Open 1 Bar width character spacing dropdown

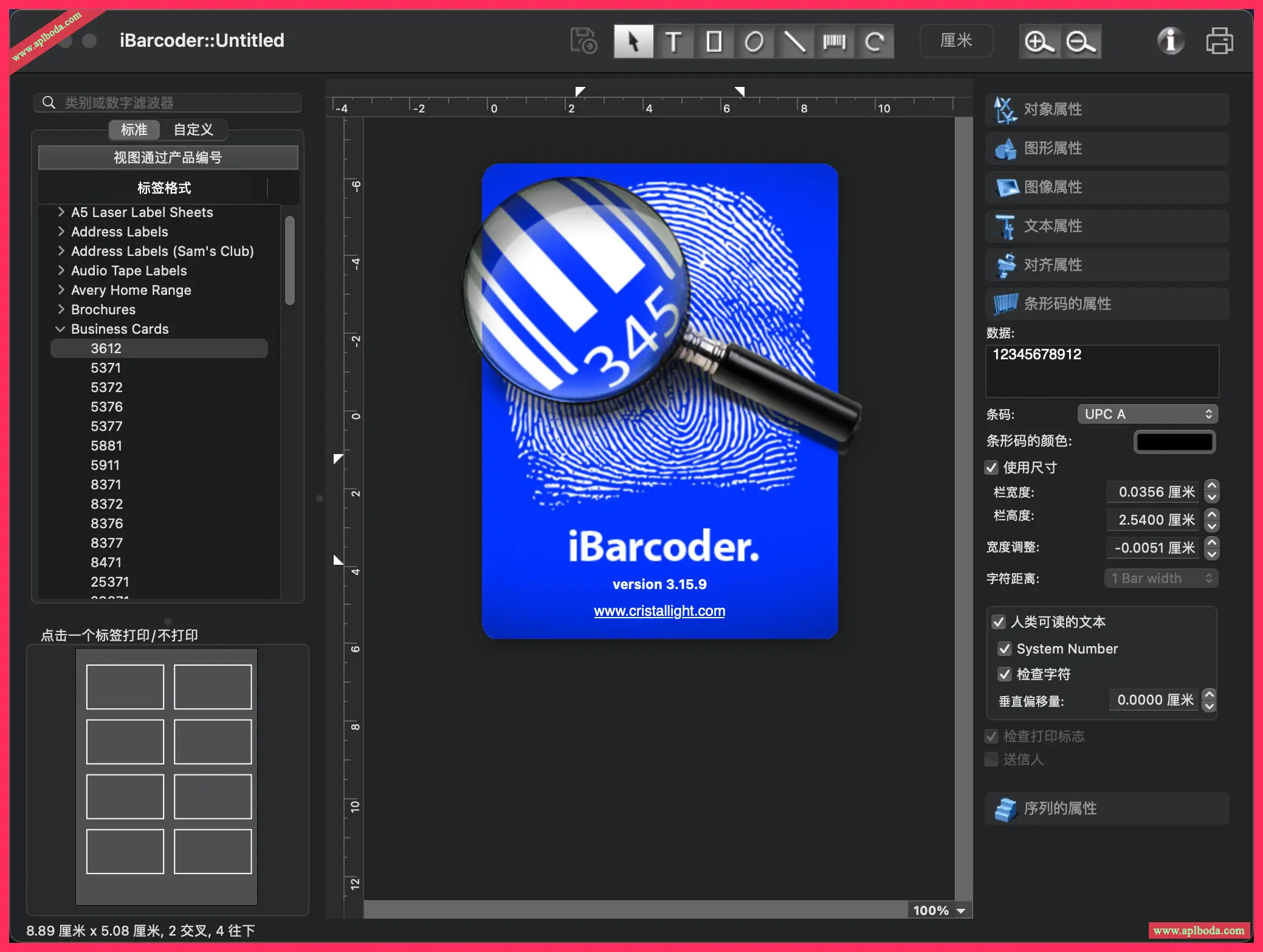coord(1161,578)
